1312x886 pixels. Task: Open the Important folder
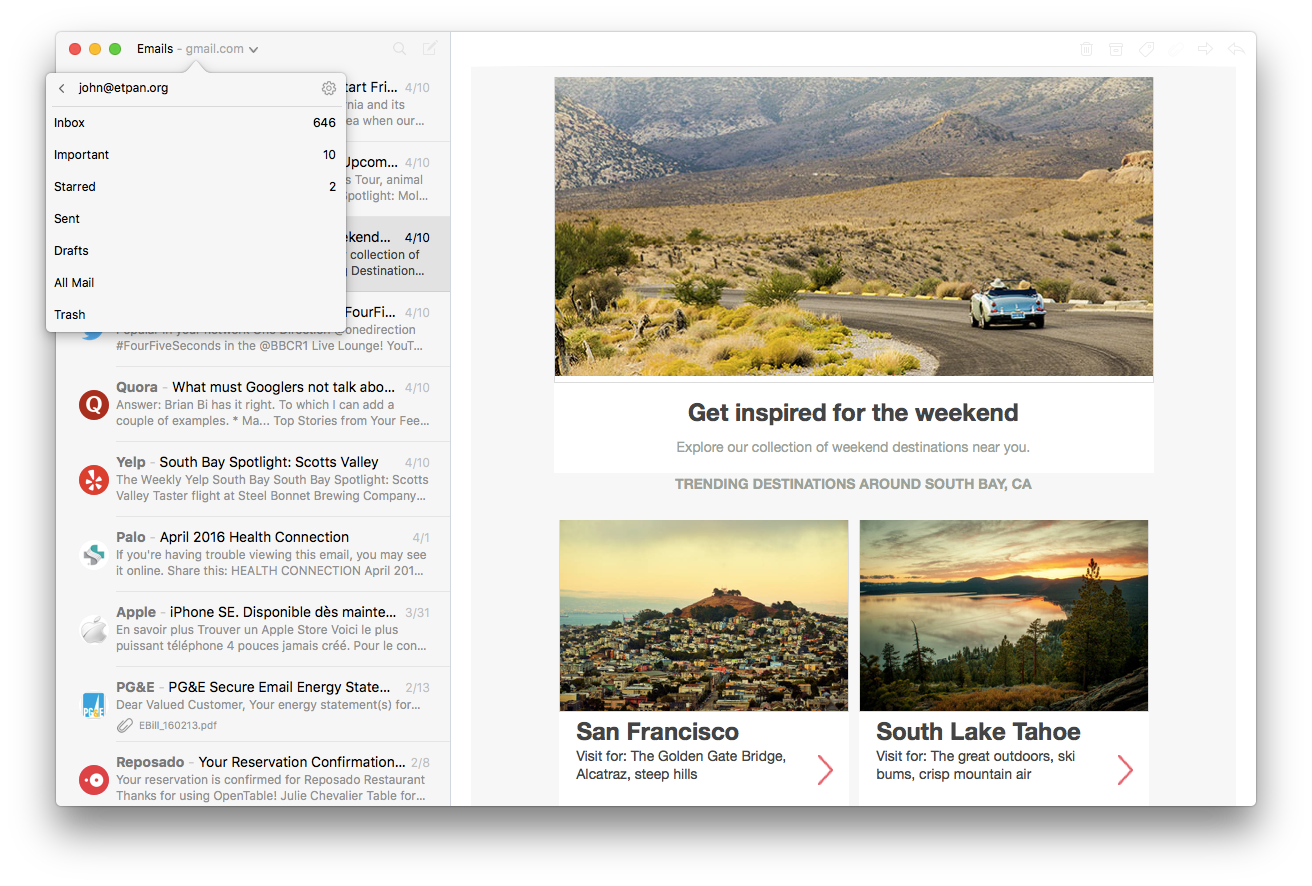pos(196,155)
